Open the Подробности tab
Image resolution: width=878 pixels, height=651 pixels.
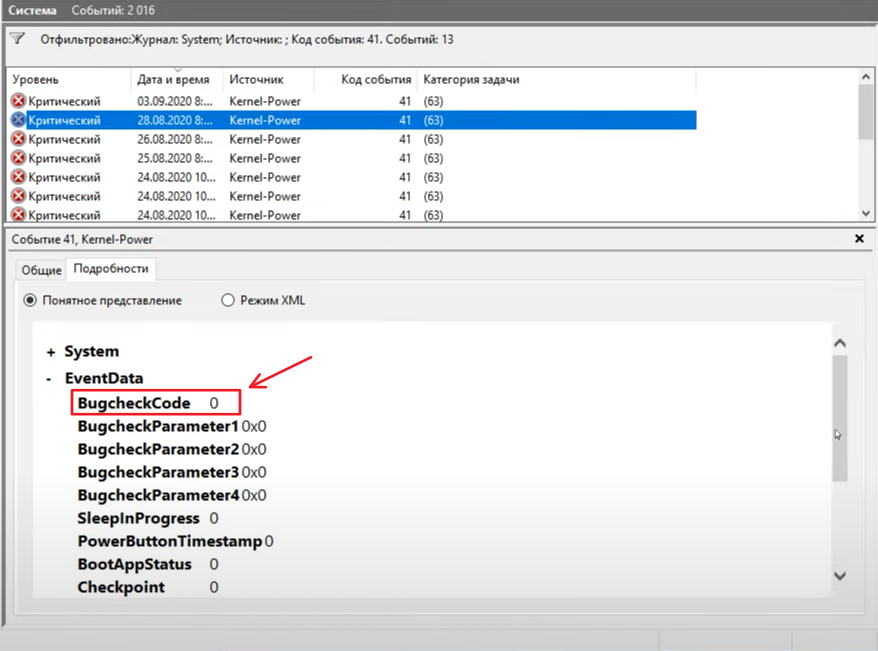pos(111,269)
